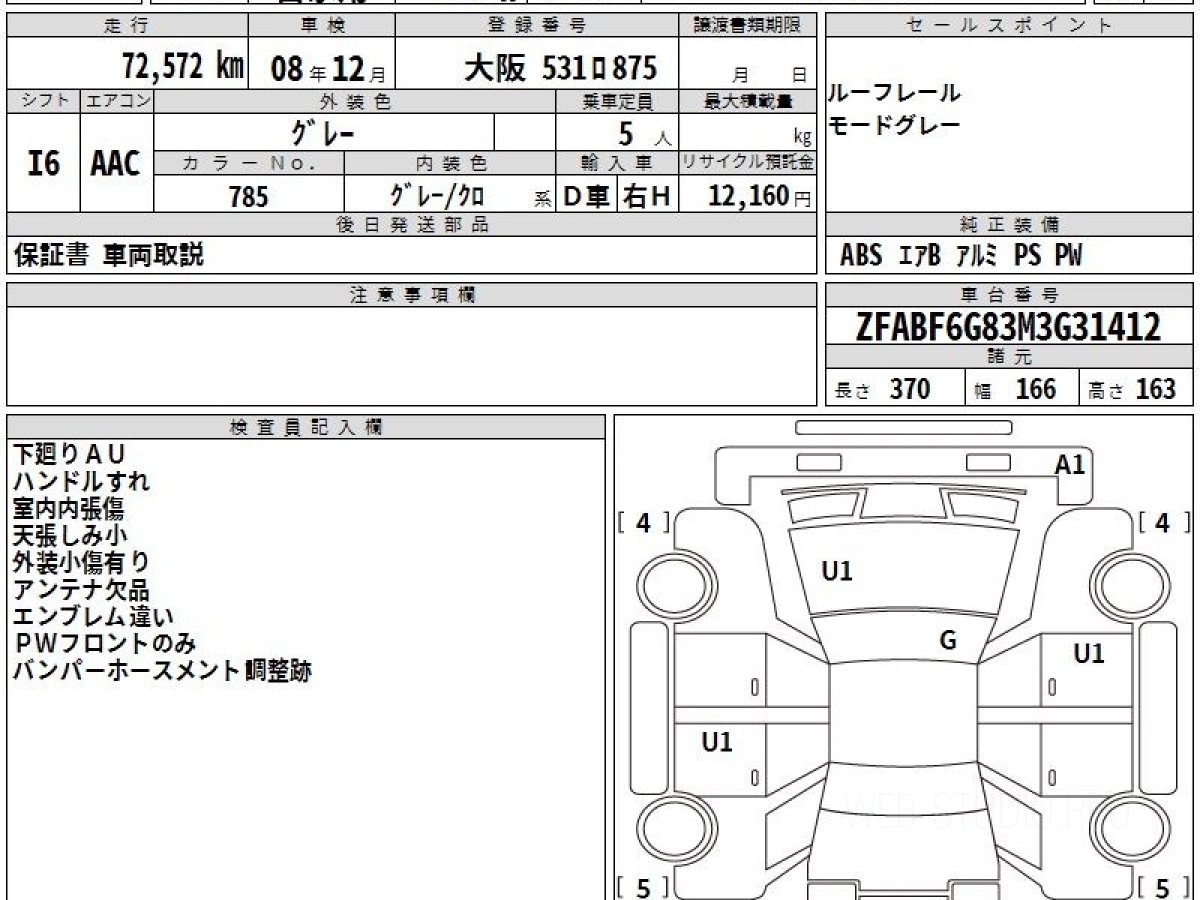Click the G mark on the windshield

pos(947,640)
